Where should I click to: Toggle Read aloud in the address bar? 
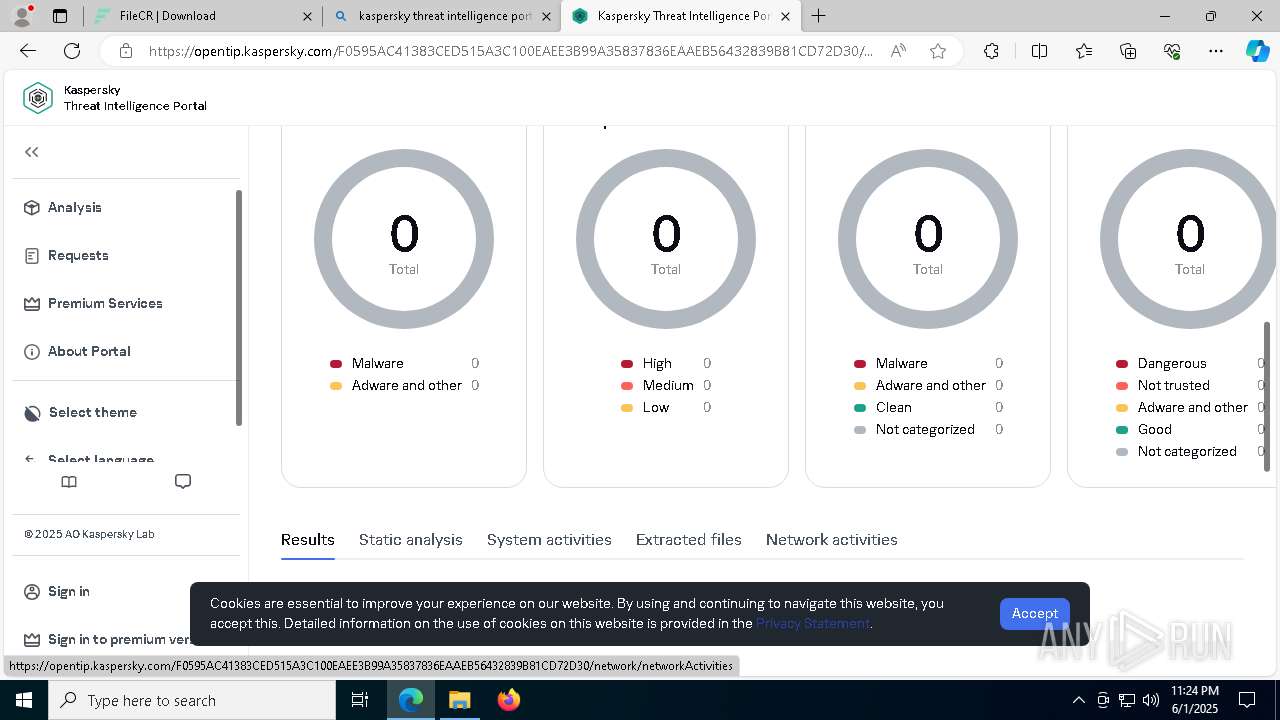[898, 51]
